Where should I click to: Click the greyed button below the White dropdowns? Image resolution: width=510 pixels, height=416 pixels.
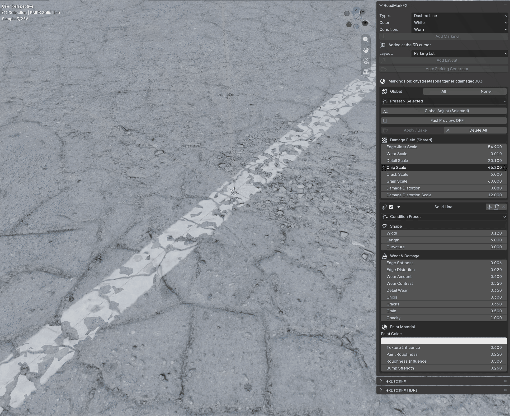coord(443,36)
